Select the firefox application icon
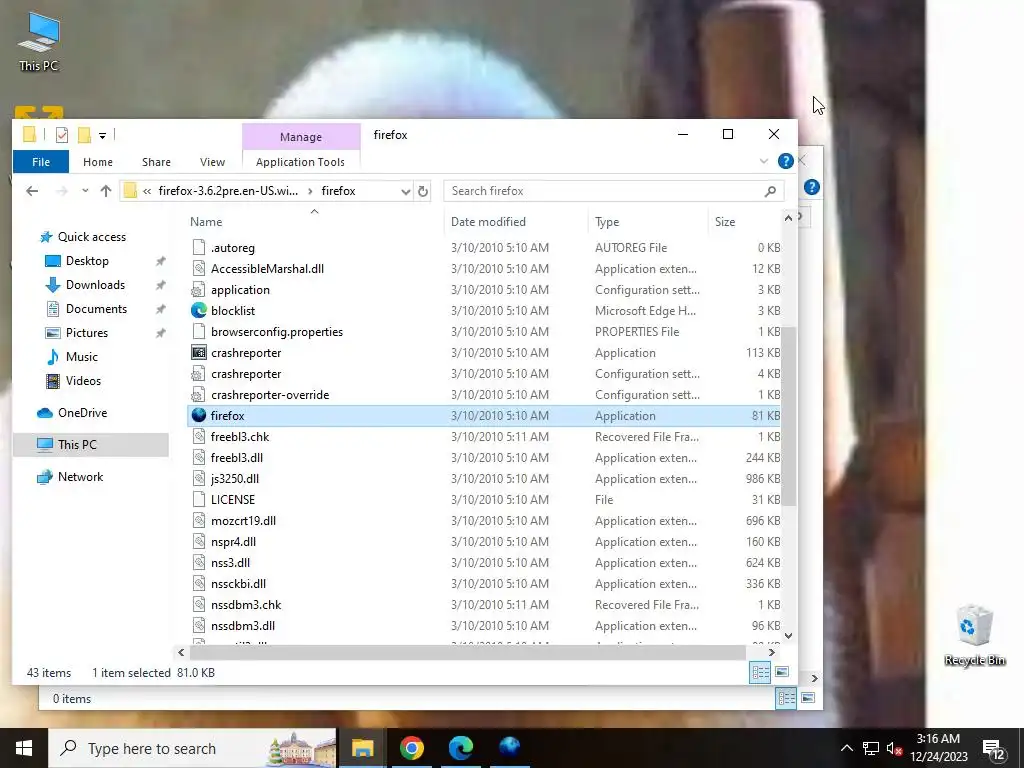 [x=199, y=415]
